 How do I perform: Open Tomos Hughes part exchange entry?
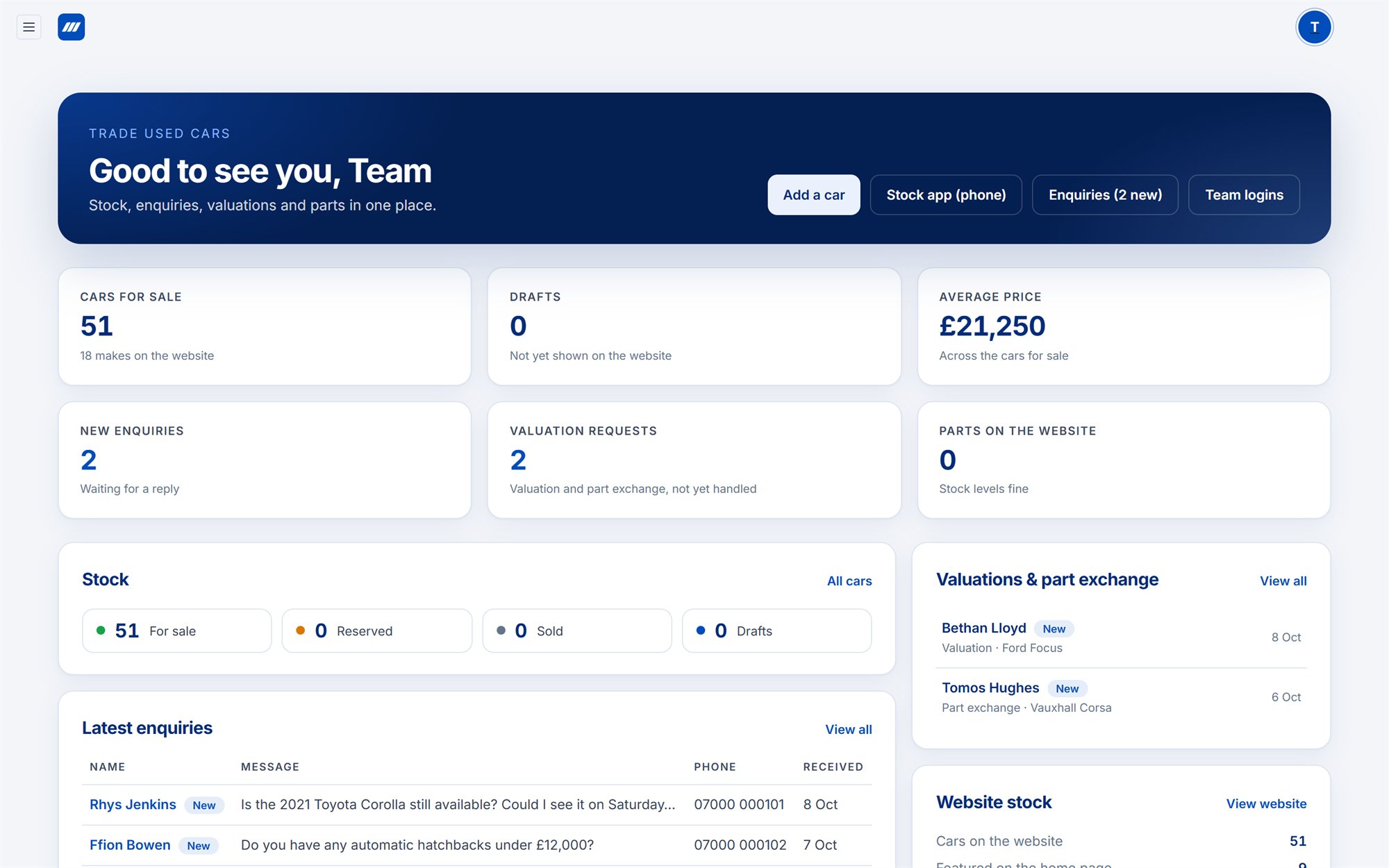click(1121, 697)
